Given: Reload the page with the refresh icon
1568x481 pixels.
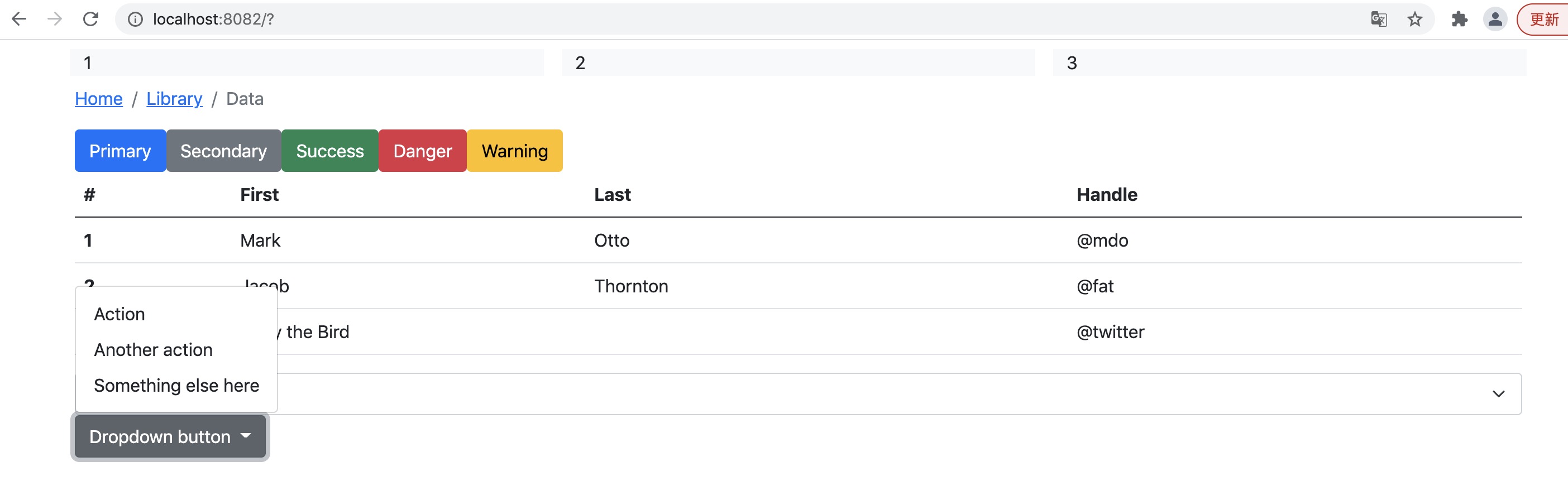Looking at the screenshot, I should coord(90,20).
